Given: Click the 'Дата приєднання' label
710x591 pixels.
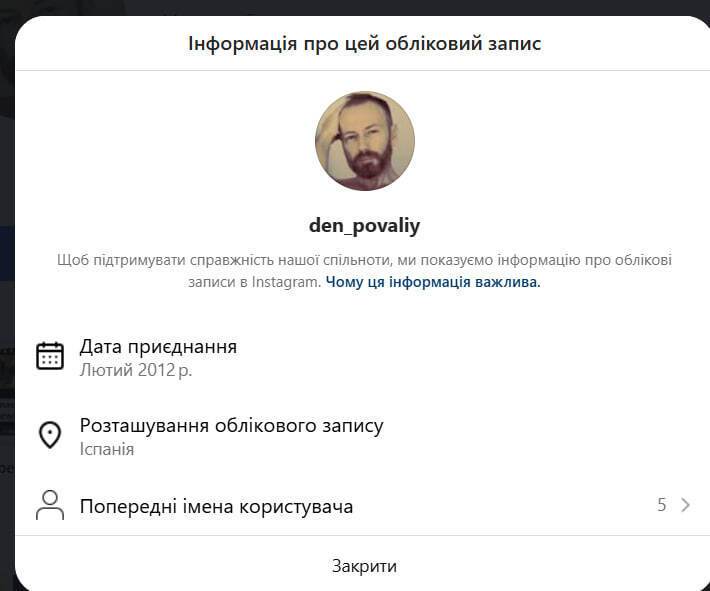Looking at the screenshot, I should pos(158,347).
